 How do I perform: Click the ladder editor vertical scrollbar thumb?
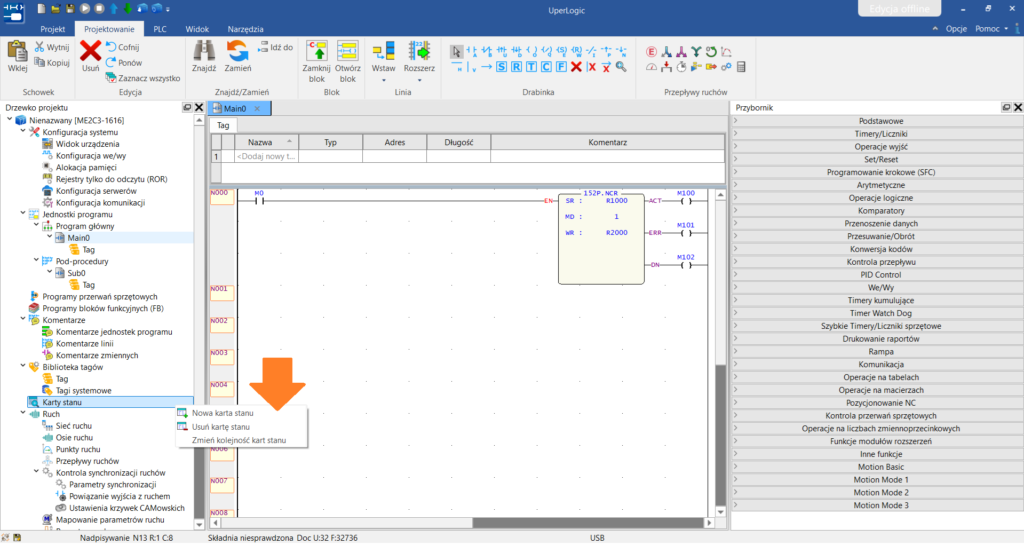point(720,434)
